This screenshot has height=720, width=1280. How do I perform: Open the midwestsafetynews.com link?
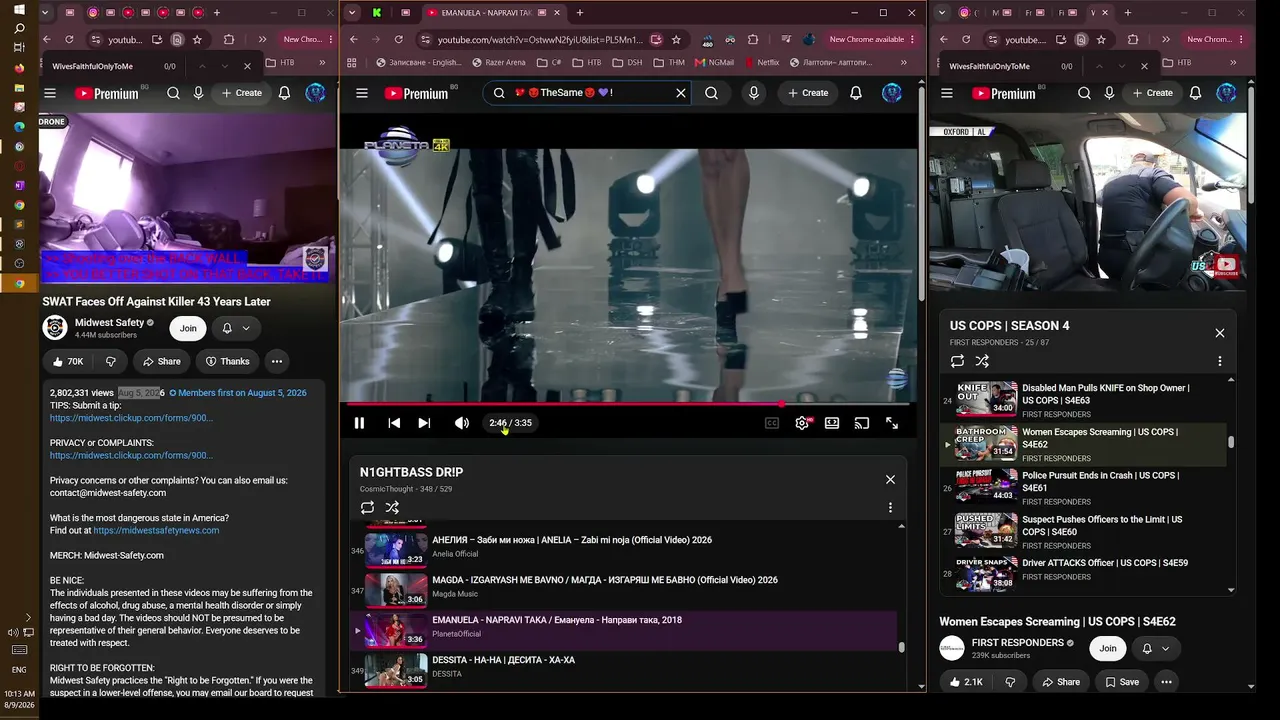coord(156,530)
